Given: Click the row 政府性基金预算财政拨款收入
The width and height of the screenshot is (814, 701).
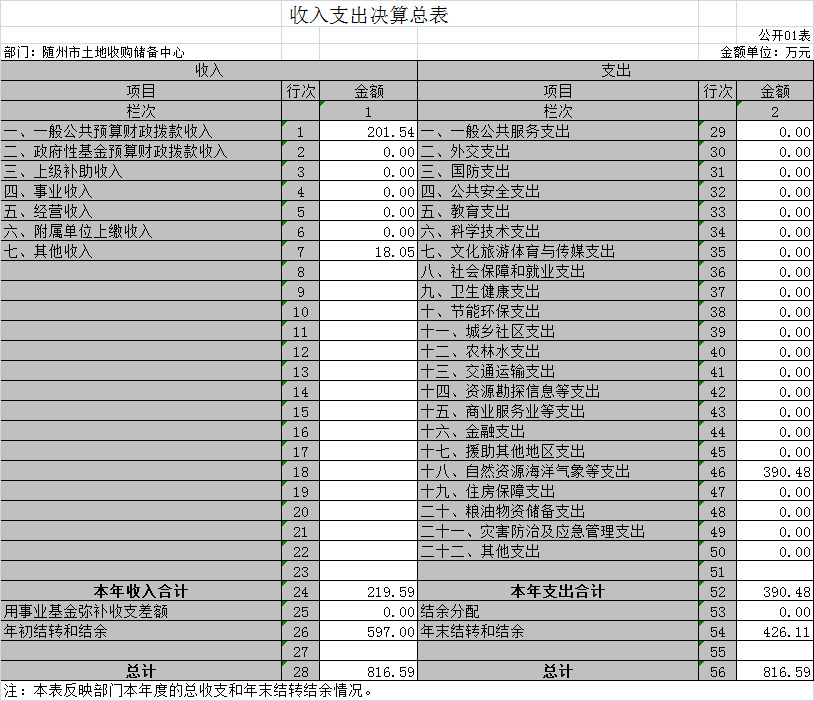Looking at the screenshot, I should (x=141, y=152).
